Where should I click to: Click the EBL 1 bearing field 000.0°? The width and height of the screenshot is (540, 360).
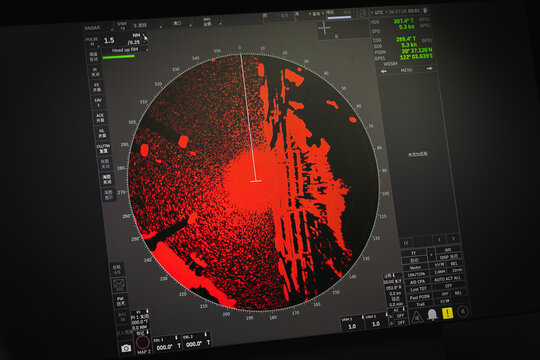pyautogui.click(x=164, y=348)
